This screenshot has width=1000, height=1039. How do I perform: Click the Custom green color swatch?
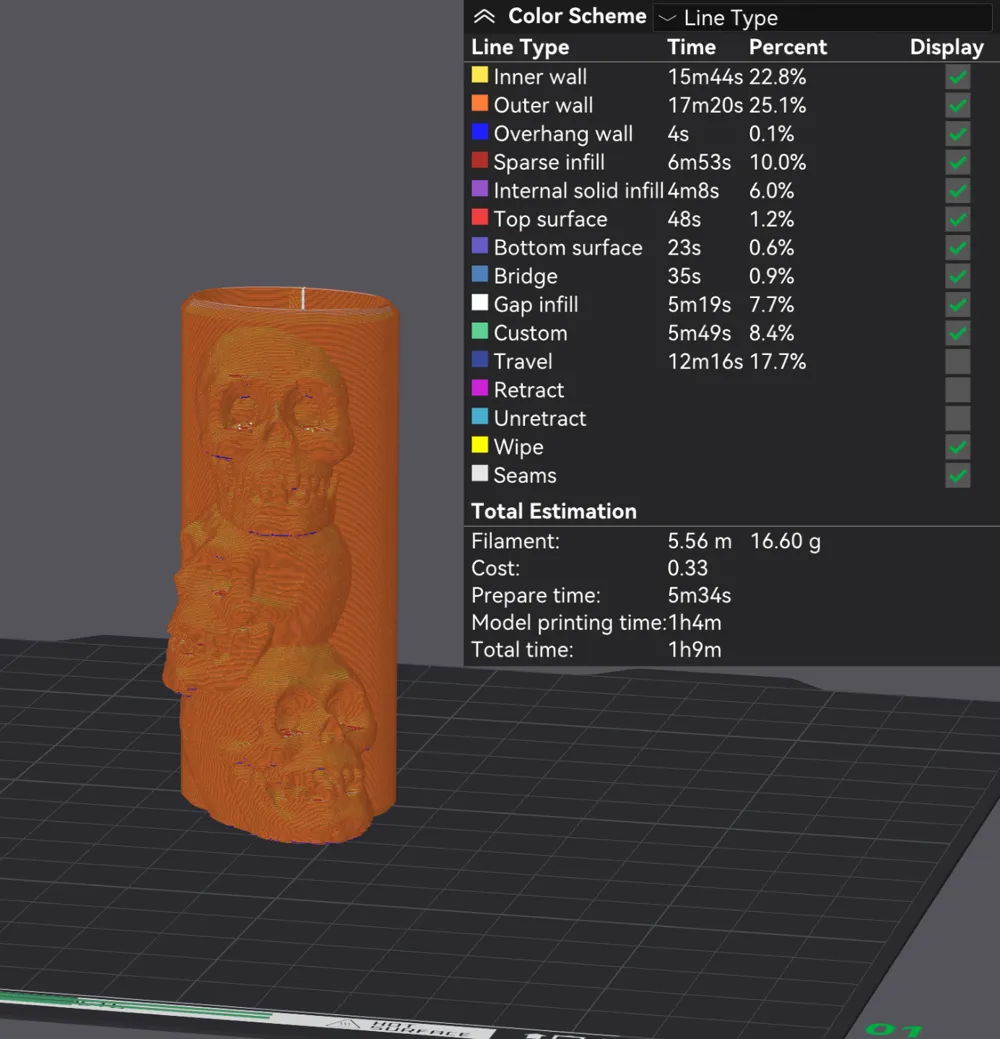point(479,333)
